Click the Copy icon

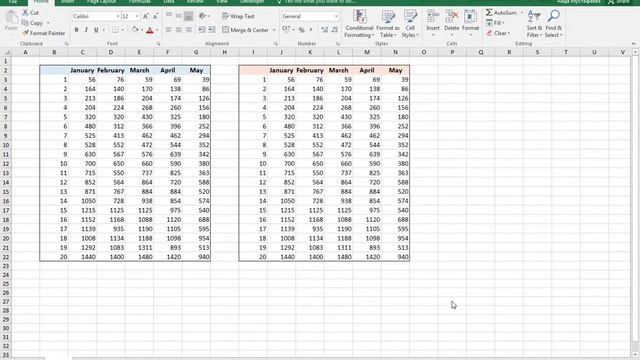coord(25,23)
